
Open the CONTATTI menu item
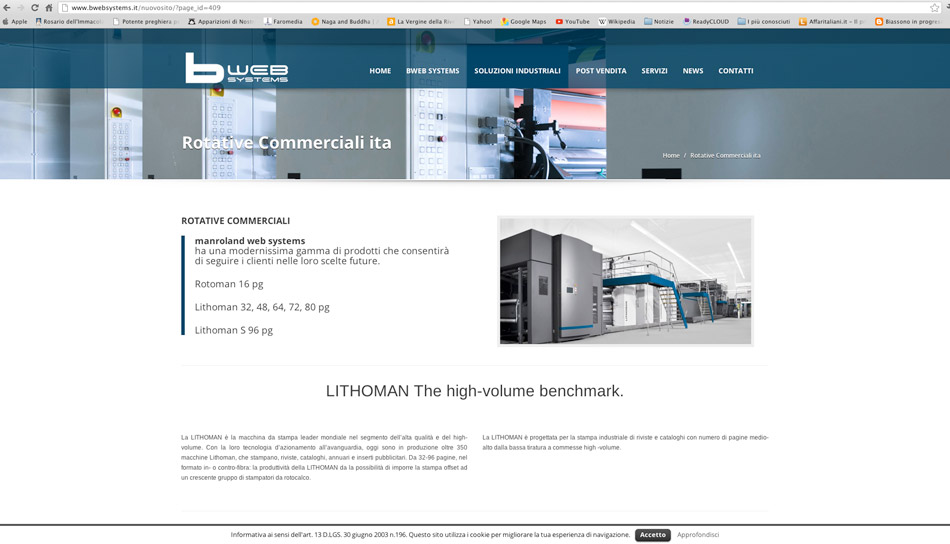pos(736,71)
